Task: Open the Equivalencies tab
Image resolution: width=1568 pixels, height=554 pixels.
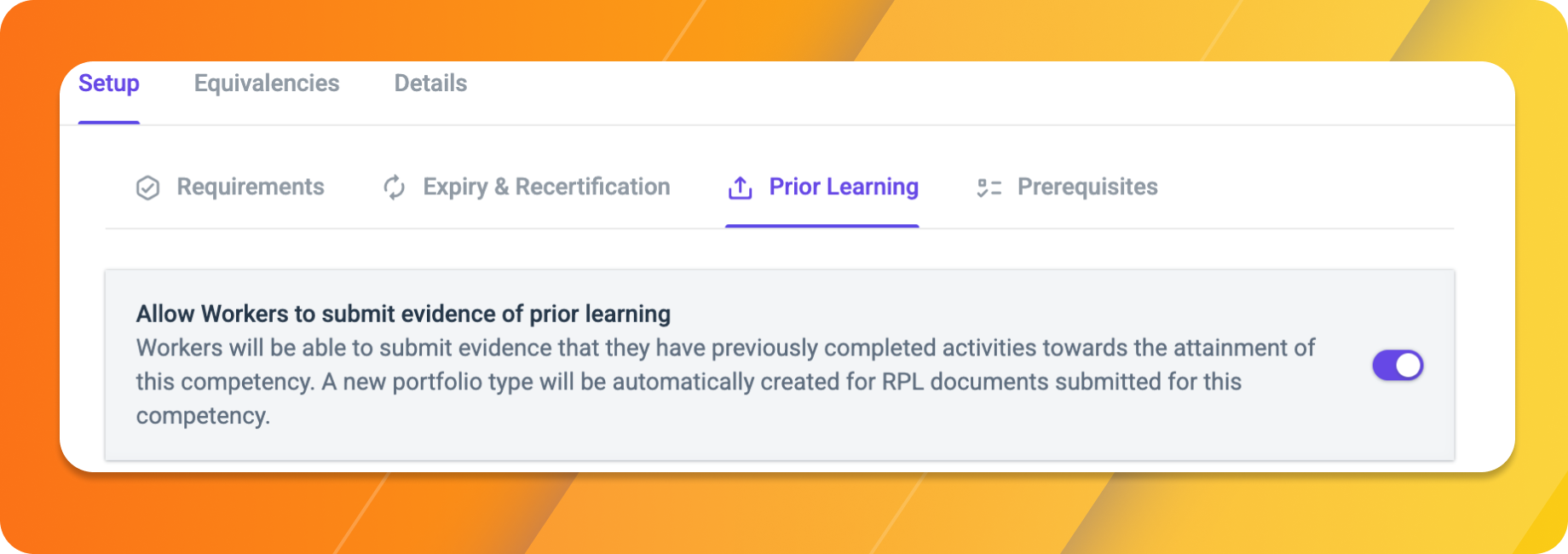Action: click(x=267, y=84)
